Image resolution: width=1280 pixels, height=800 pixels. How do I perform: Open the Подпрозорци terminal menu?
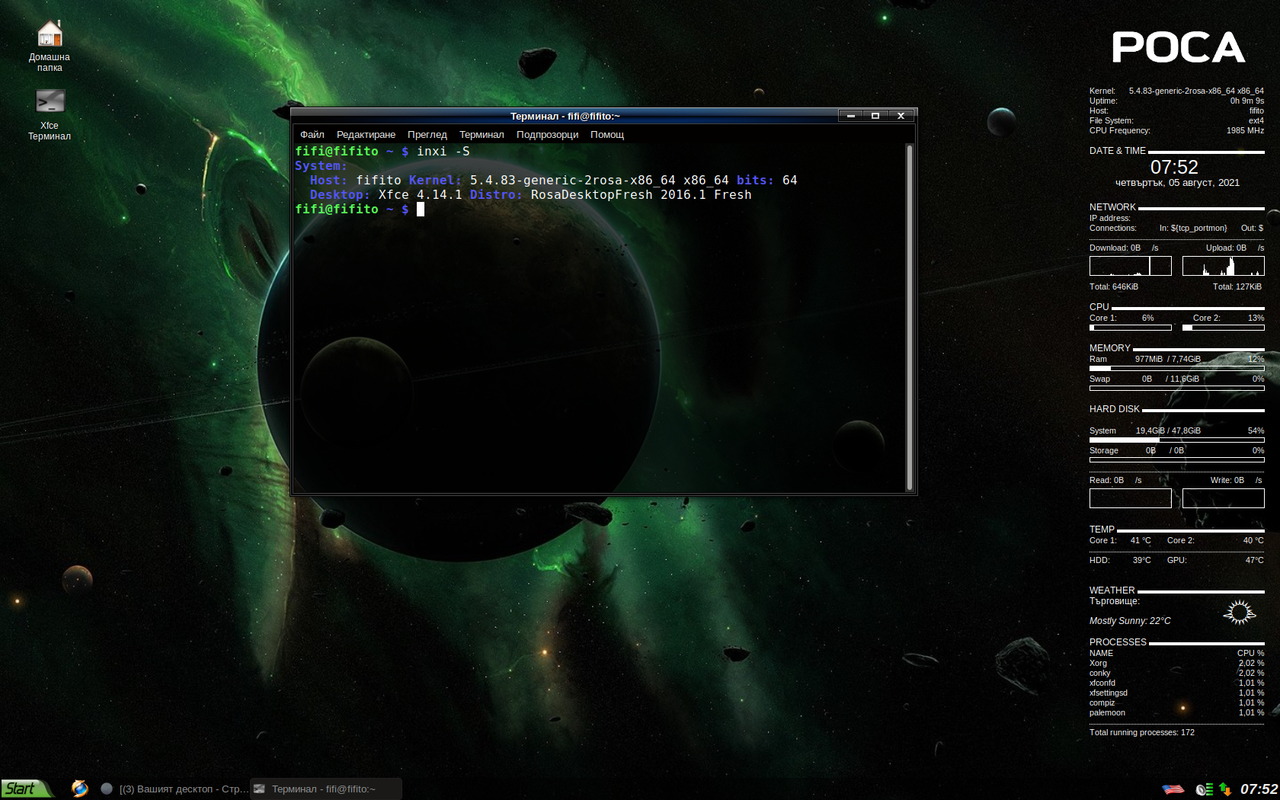[x=547, y=134]
